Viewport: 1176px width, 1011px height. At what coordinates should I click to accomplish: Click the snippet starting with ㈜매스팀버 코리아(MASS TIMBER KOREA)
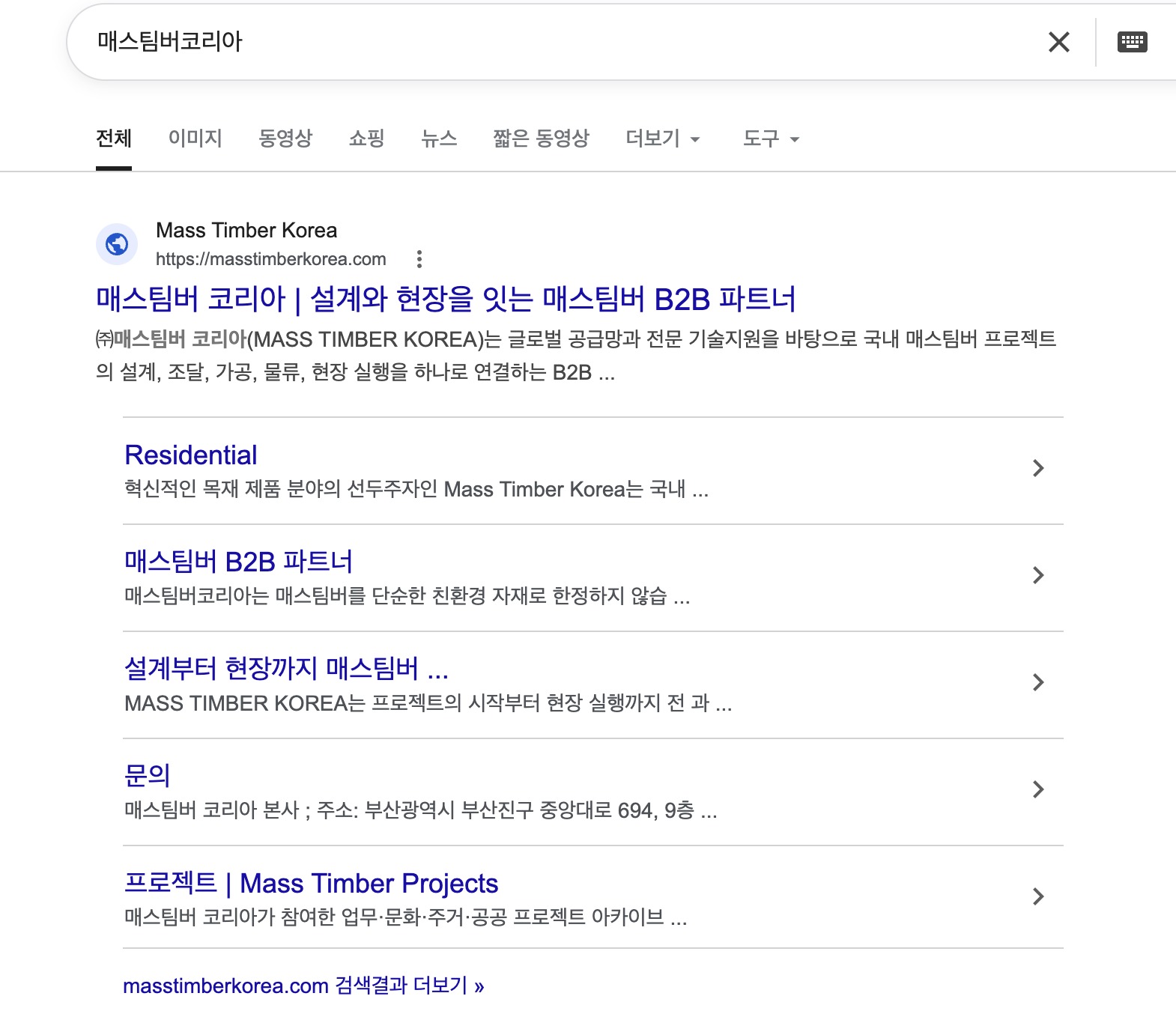click(x=576, y=356)
